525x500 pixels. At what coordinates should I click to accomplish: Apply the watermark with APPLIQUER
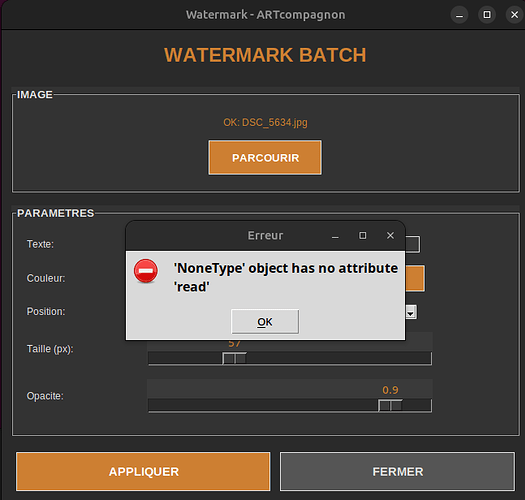pyautogui.click(x=143, y=472)
